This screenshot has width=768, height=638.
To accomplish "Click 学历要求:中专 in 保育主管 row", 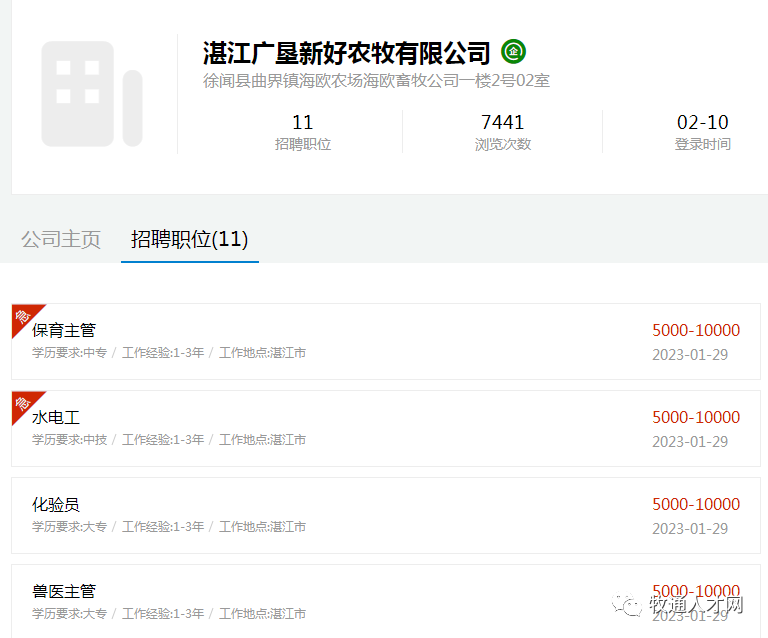I will tap(69, 353).
